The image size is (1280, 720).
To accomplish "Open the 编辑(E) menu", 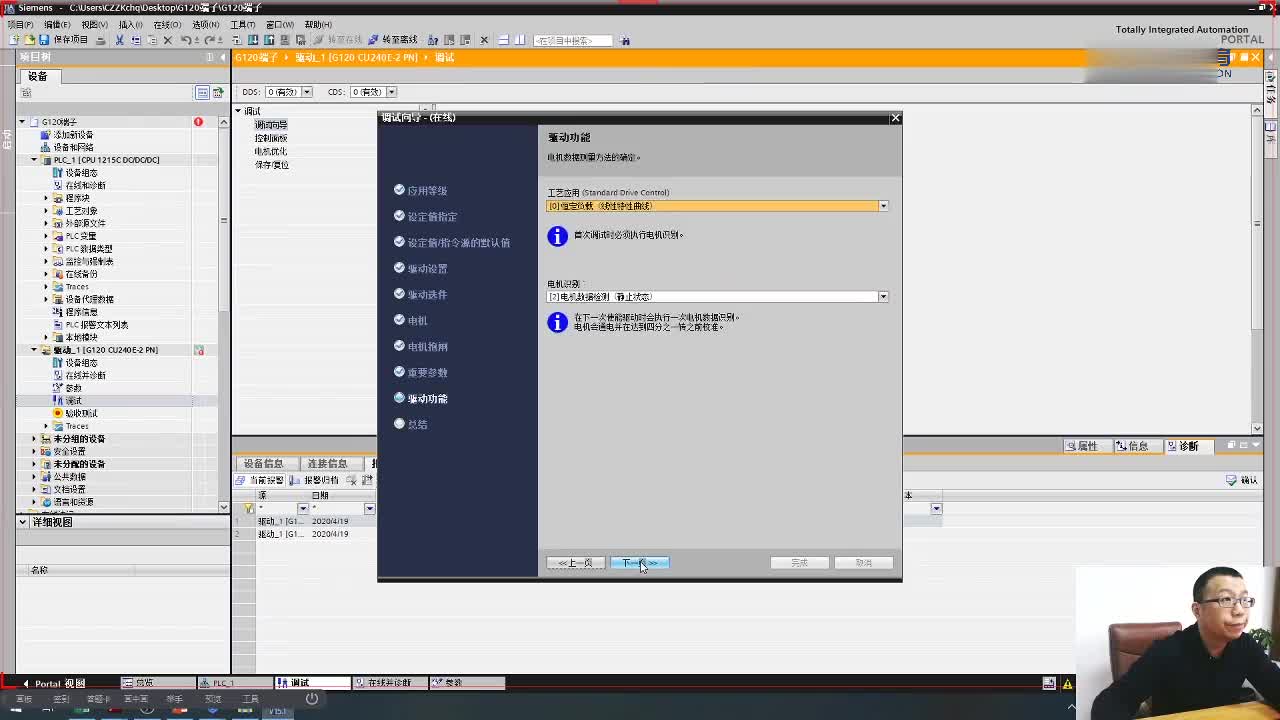I will click(x=57, y=24).
